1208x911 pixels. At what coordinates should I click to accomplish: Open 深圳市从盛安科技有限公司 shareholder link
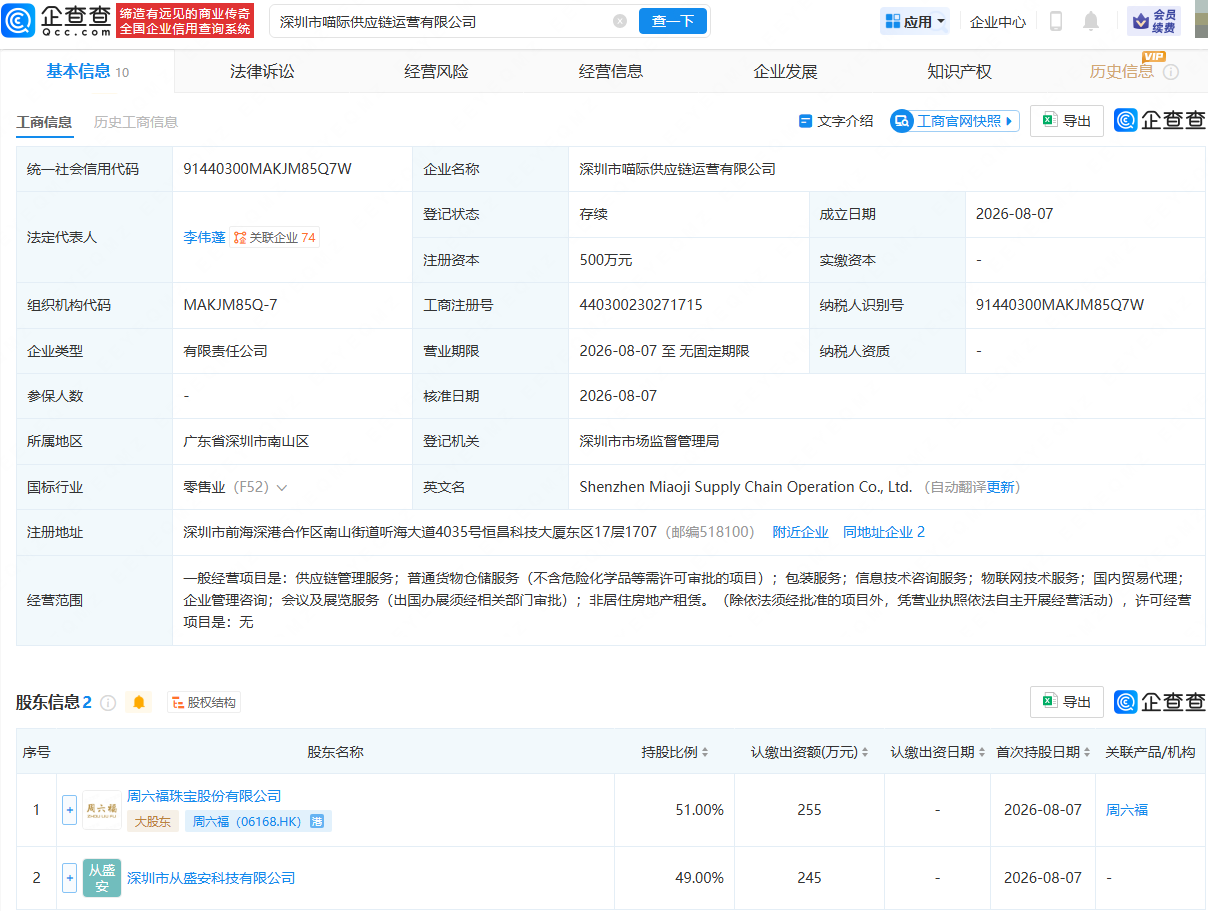[211, 878]
